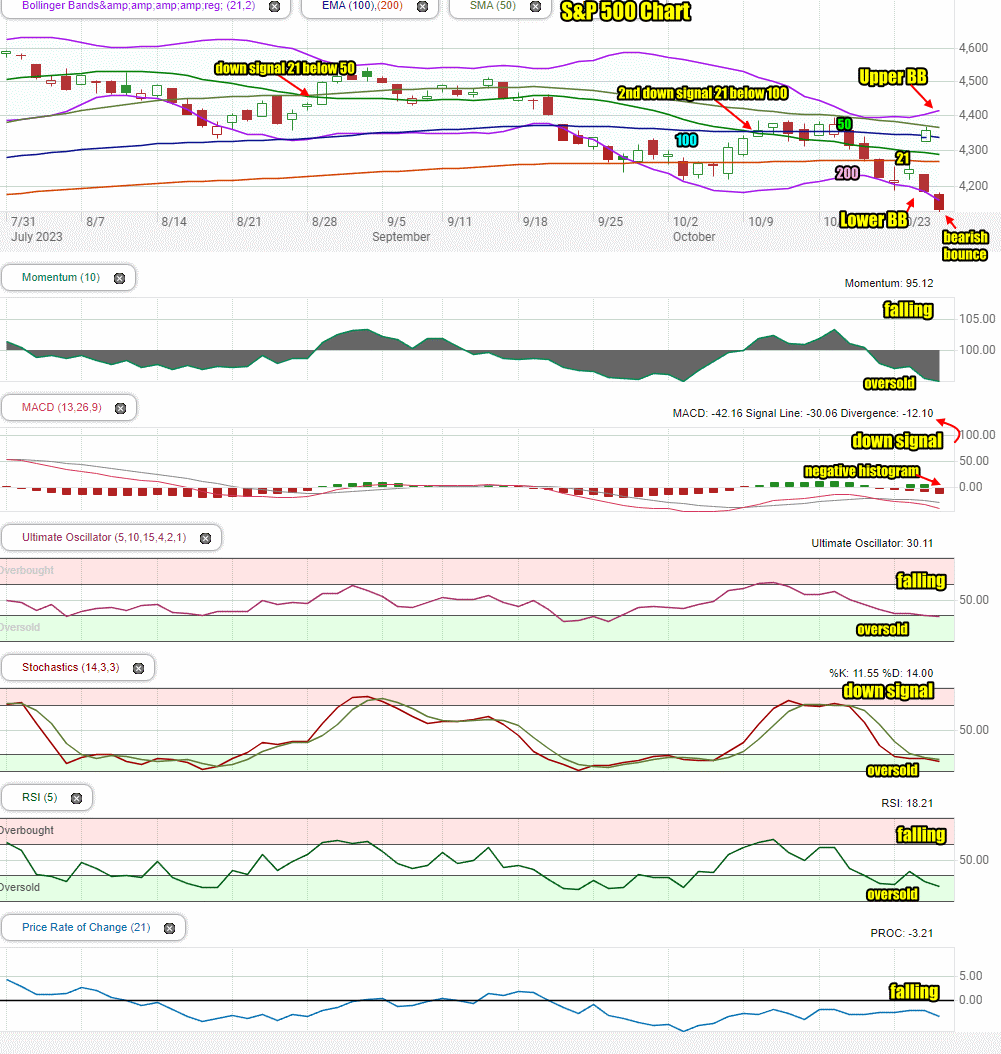This screenshot has width=1001, height=1054.
Task: Click the 9/18 date marker on time axis
Action: pos(535,222)
